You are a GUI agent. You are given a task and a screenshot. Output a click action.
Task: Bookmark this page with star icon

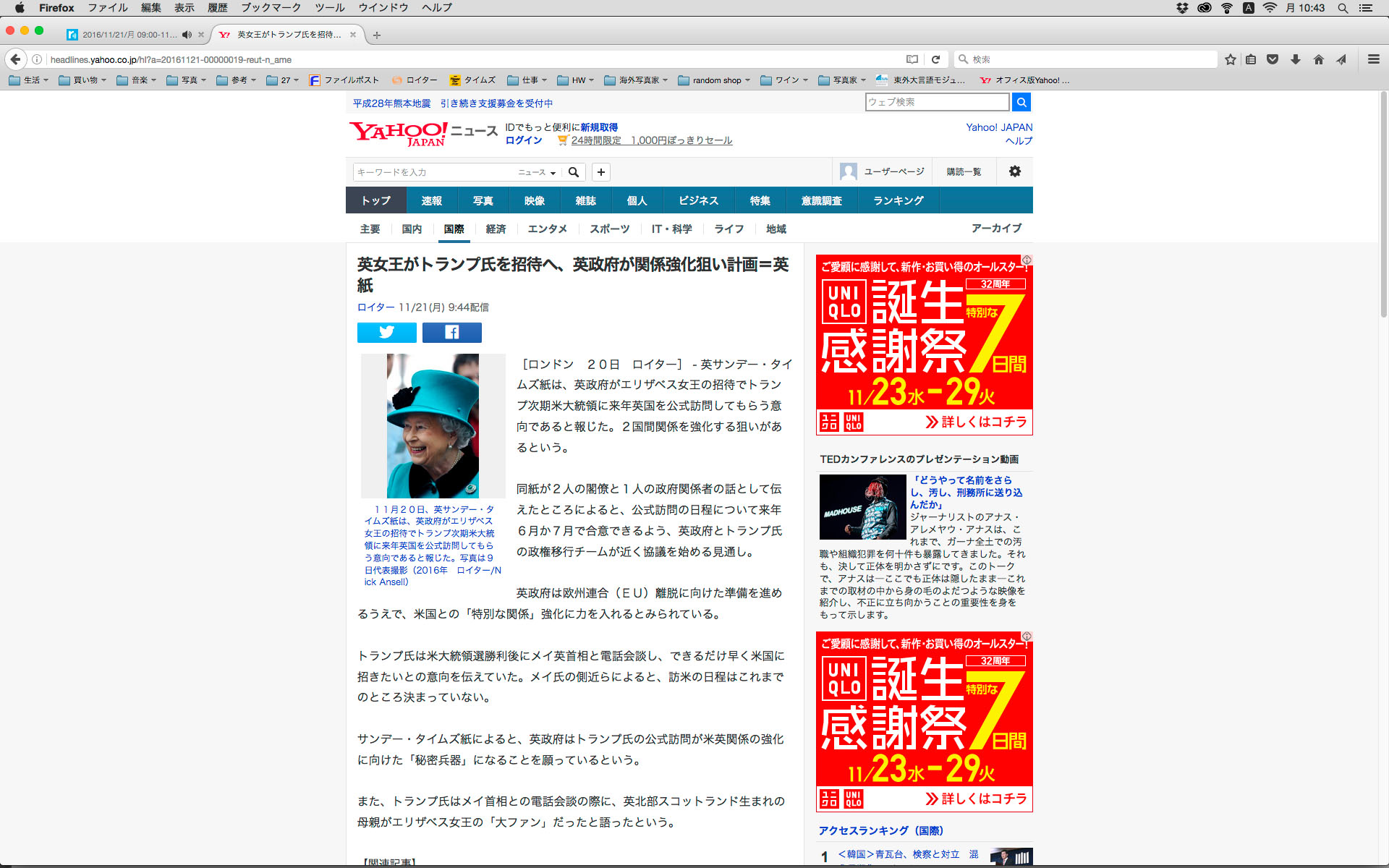pyautogui.click(x=1230, y=59)
